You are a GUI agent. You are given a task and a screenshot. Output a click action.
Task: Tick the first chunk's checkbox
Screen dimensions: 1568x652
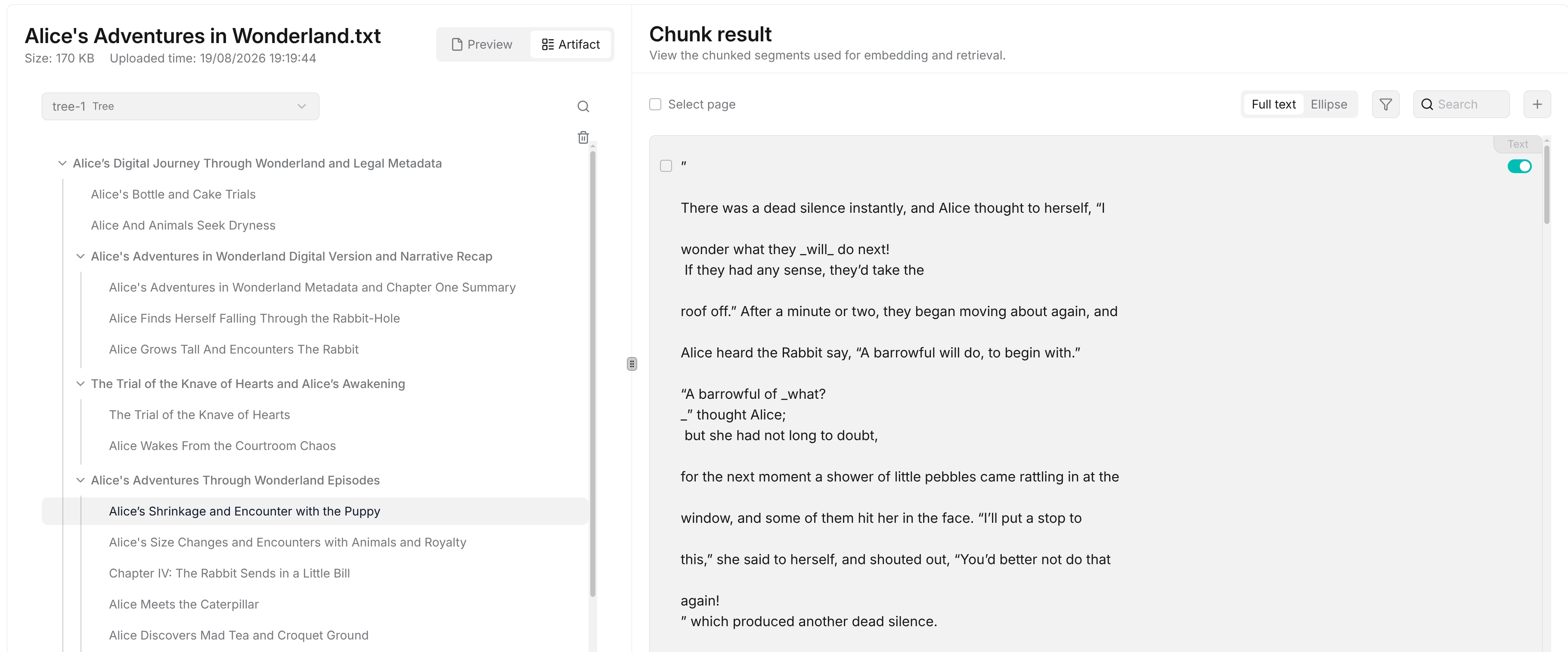point(666,166)
